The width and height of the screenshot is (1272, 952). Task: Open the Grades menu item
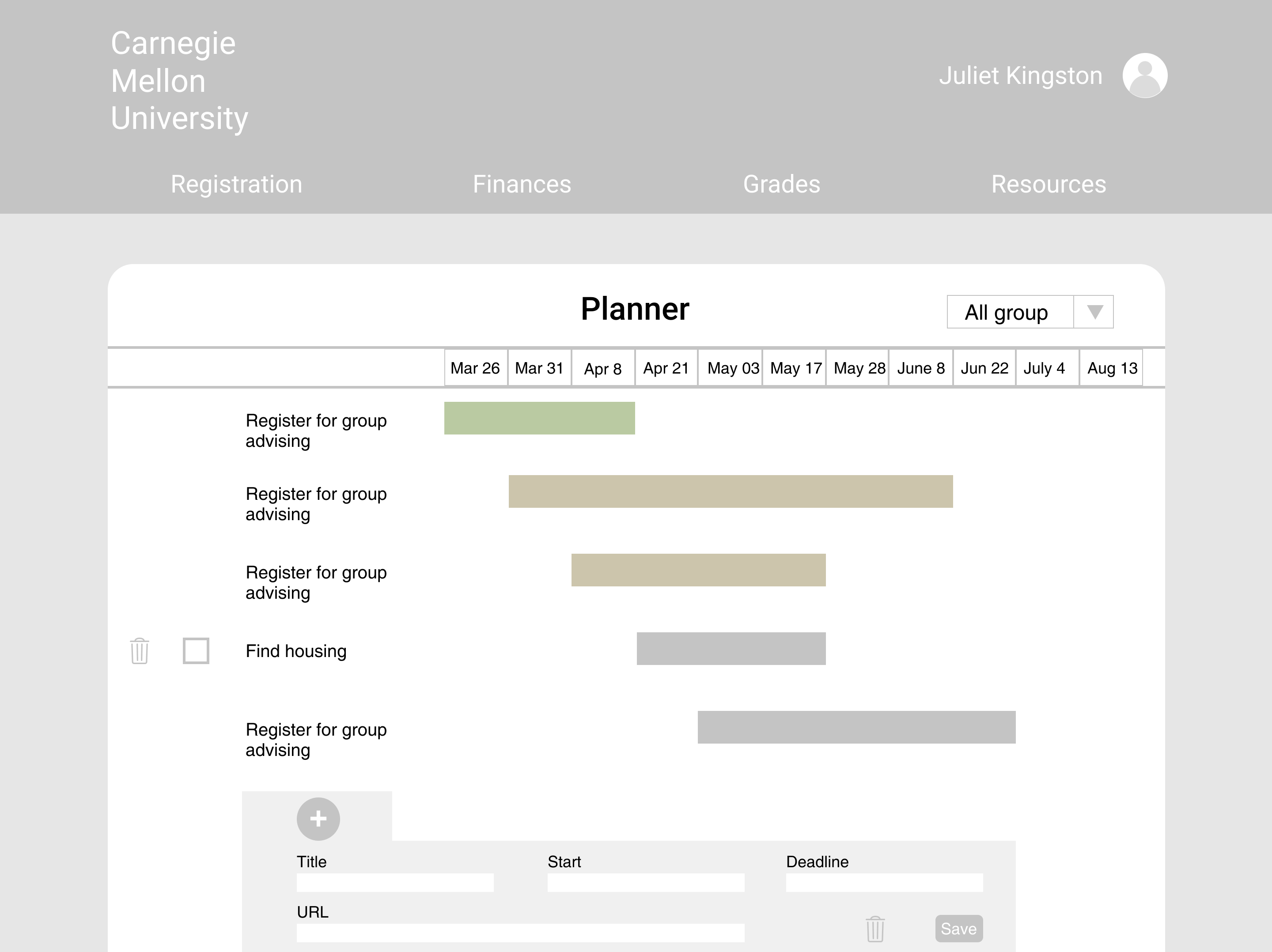tap(781, 185)
